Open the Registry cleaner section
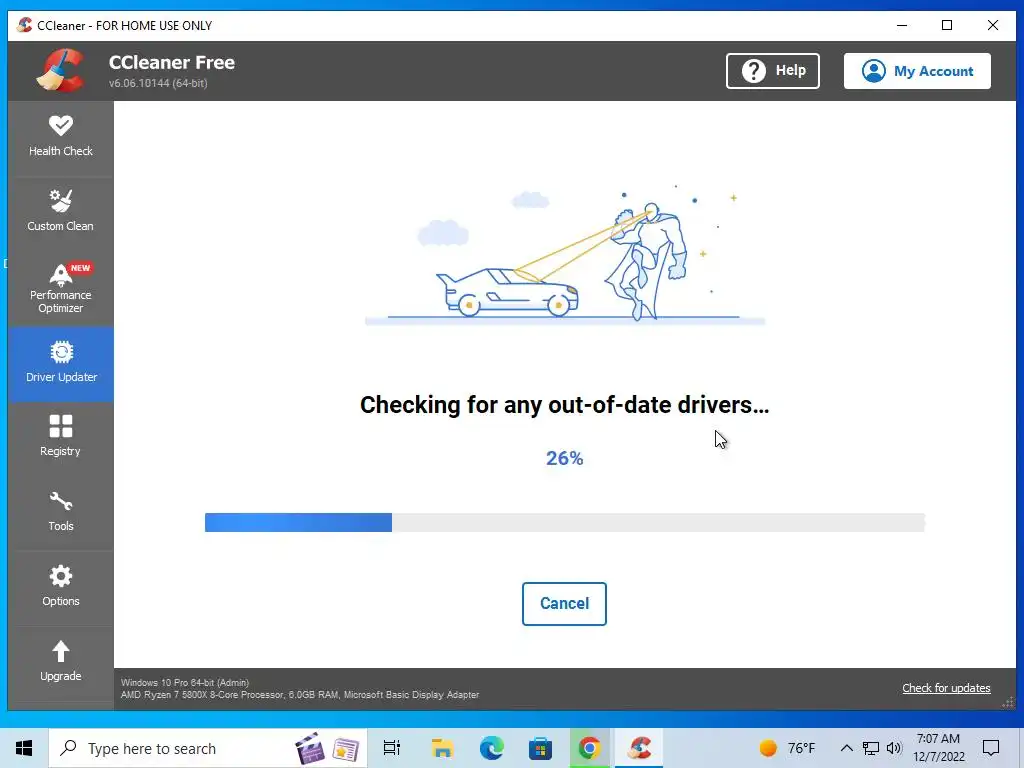This screenshot has width=1024, height=768. tap(61, 438)
